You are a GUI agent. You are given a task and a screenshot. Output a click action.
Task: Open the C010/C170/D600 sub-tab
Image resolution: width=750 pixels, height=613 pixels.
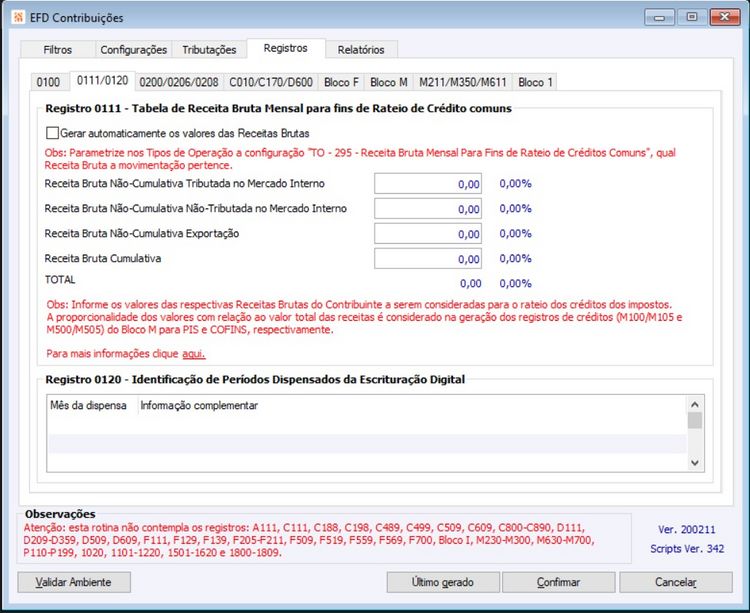(271, 82)
